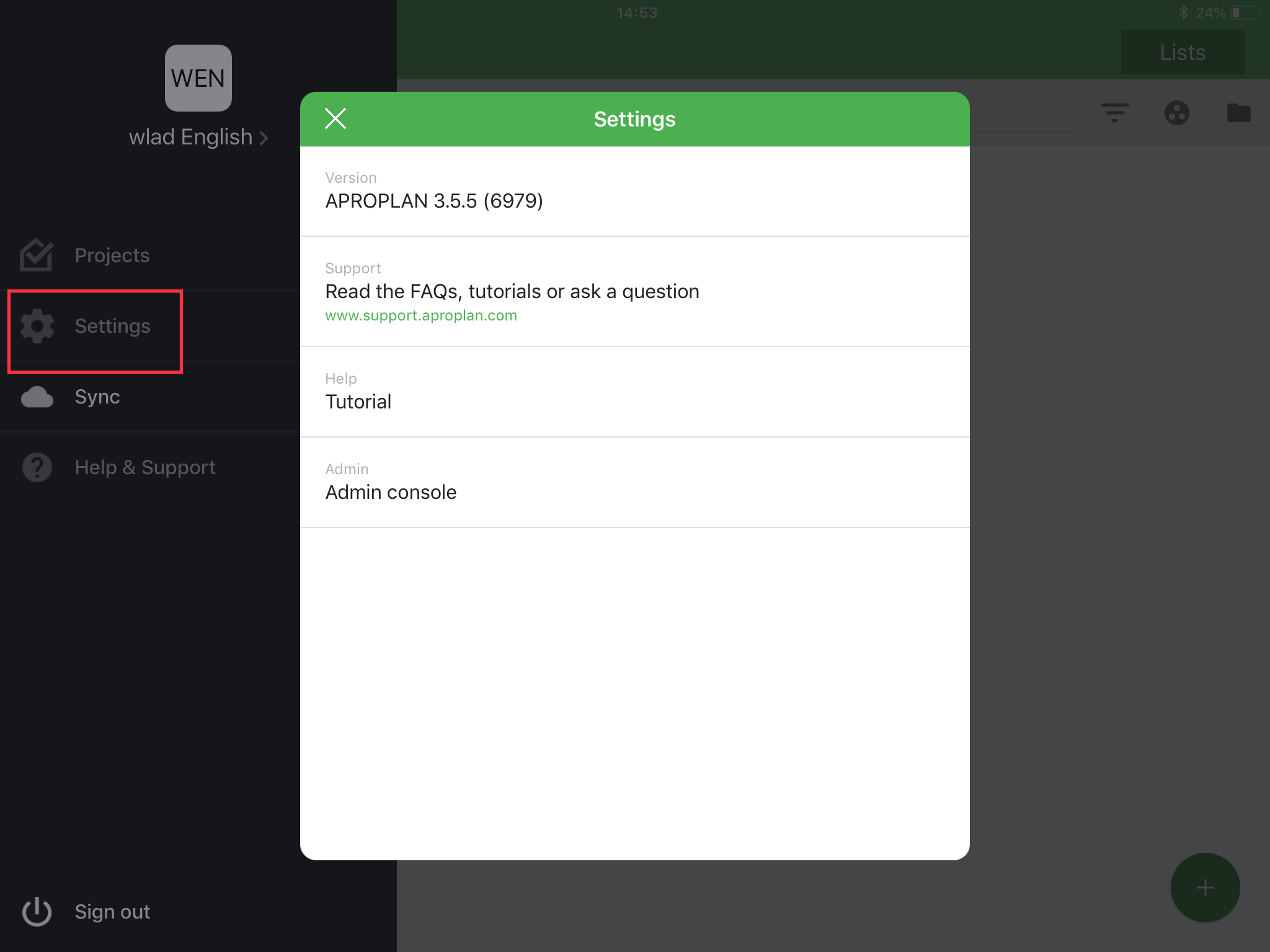Viewport: 1270px width, 952px height.
Task: Expand the wlad English profile chevron
Action: click(x=264, y=138)
